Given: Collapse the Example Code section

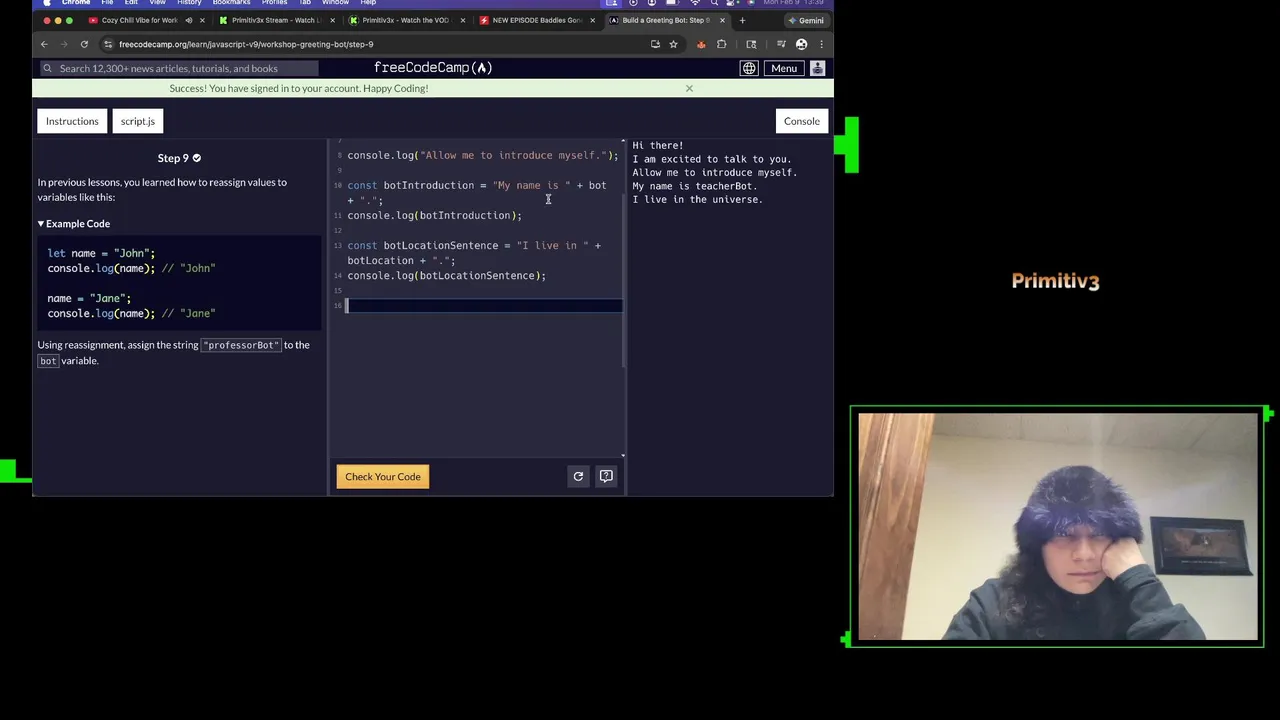Looking at the screenshot, I should coord(74,224).
